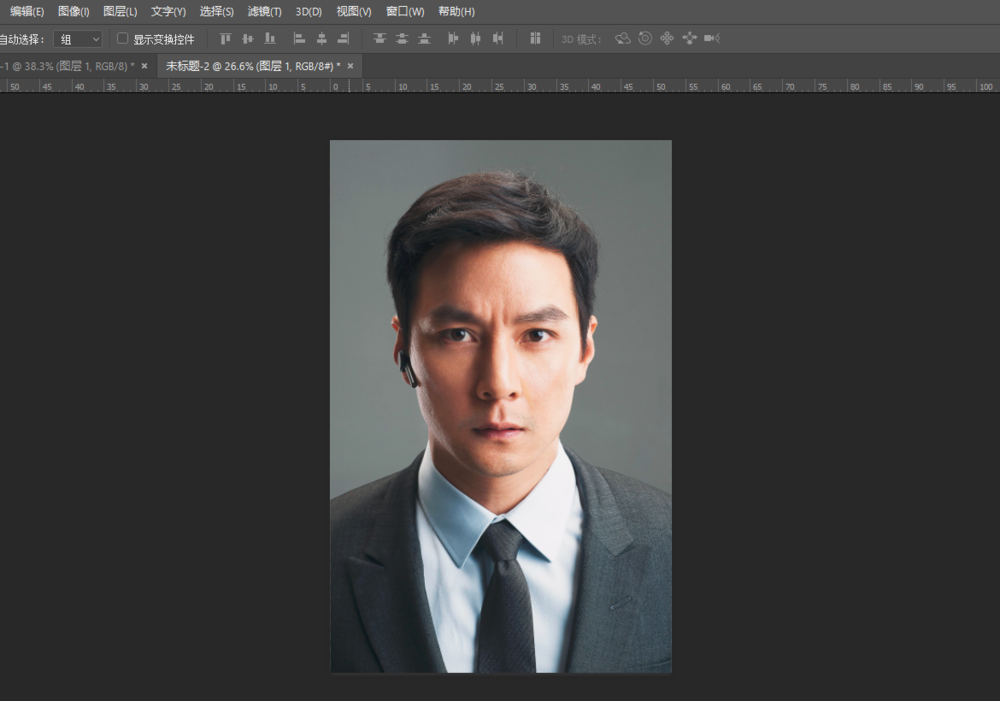Click the align top edges icon
The width and height of the screenshot is (1000, 701).
coord(225,39)
